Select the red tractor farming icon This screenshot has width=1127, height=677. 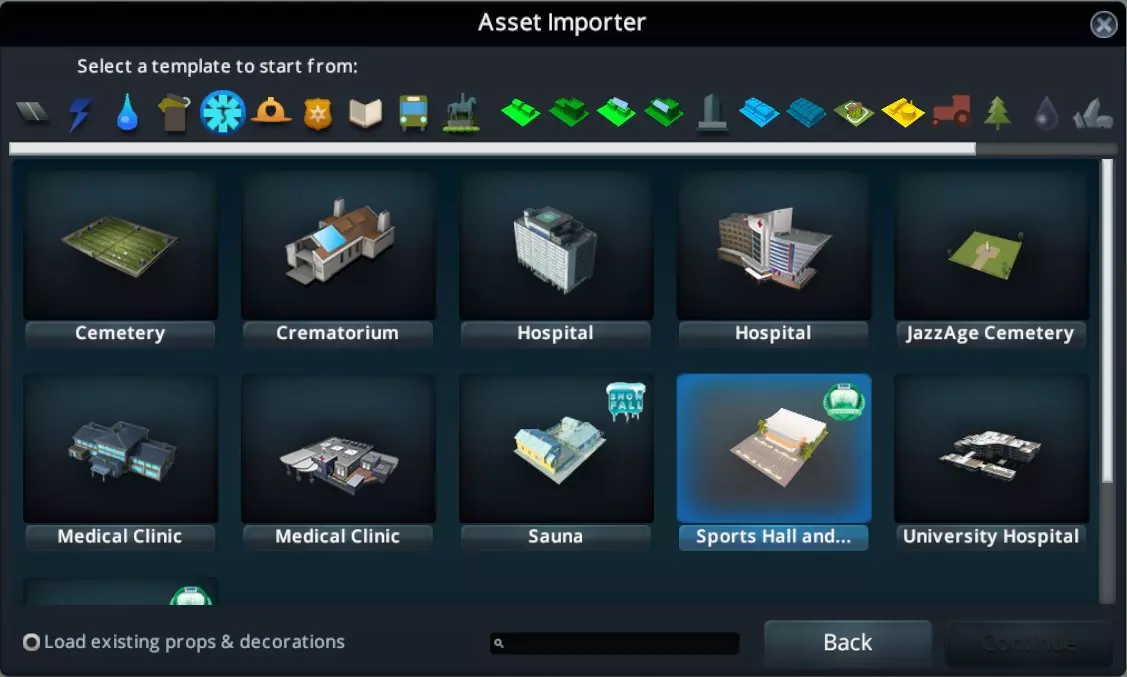coord(951,111)
